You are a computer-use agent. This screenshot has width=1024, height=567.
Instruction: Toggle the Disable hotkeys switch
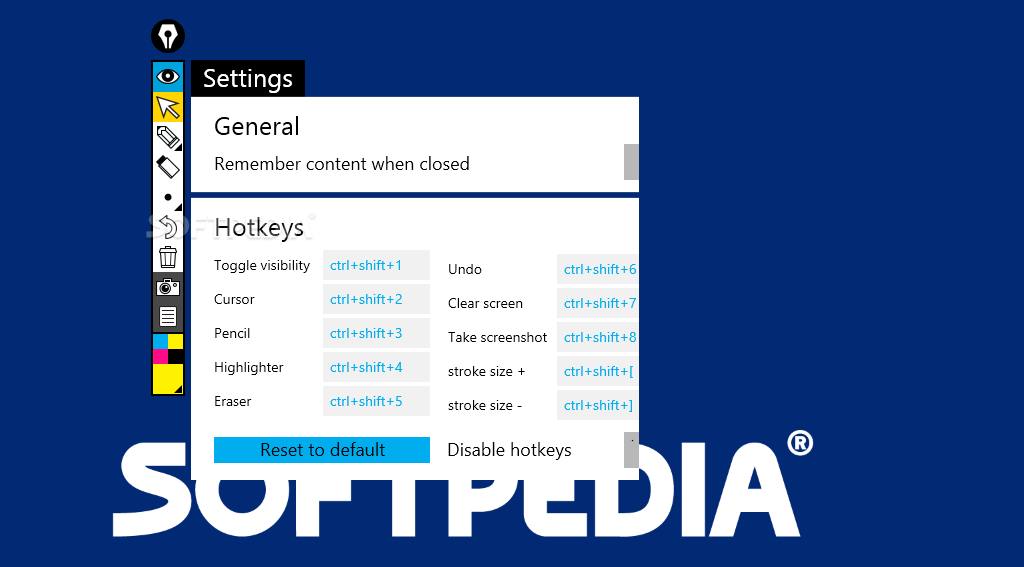(631, 449)
